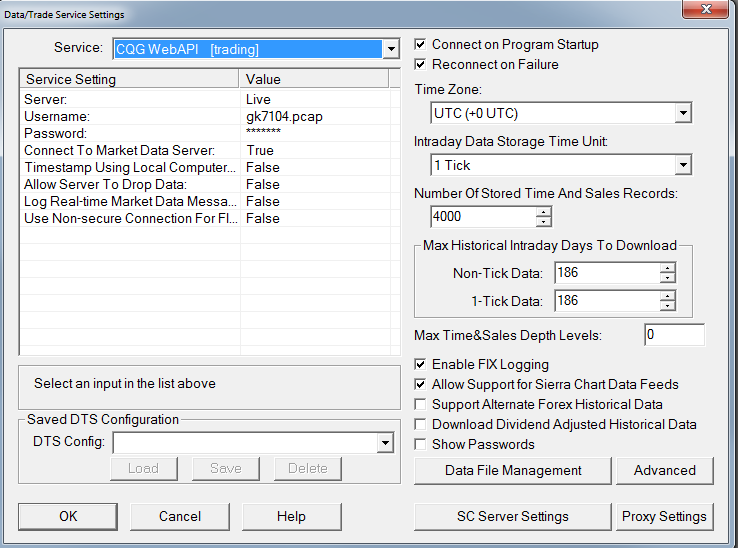Decrease Non-Tick Data days spinner
738x548 pixels.
coord(667,278)
